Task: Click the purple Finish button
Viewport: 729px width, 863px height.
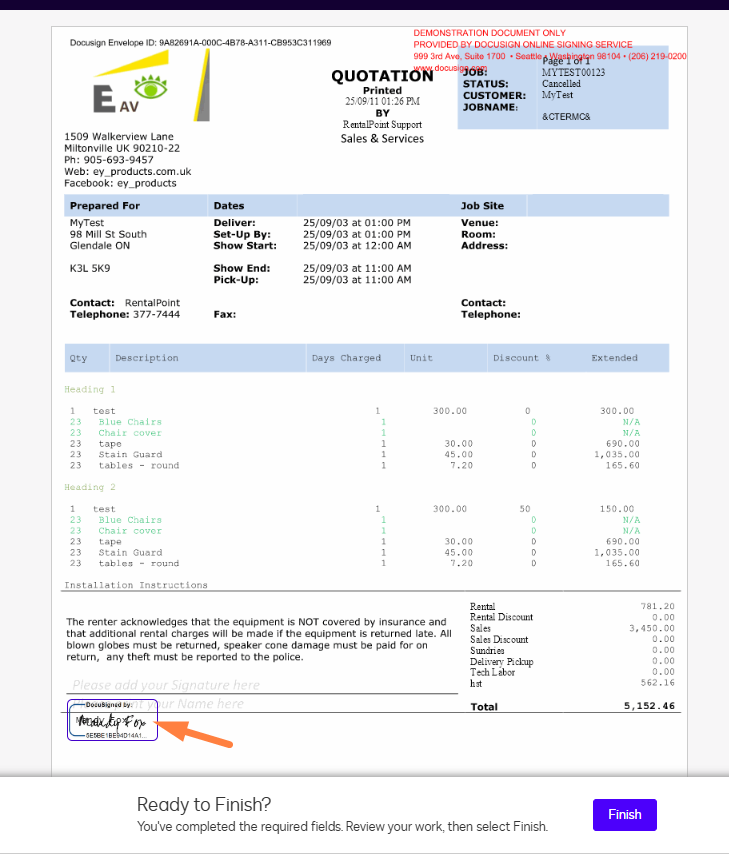Action: [624, 815]
